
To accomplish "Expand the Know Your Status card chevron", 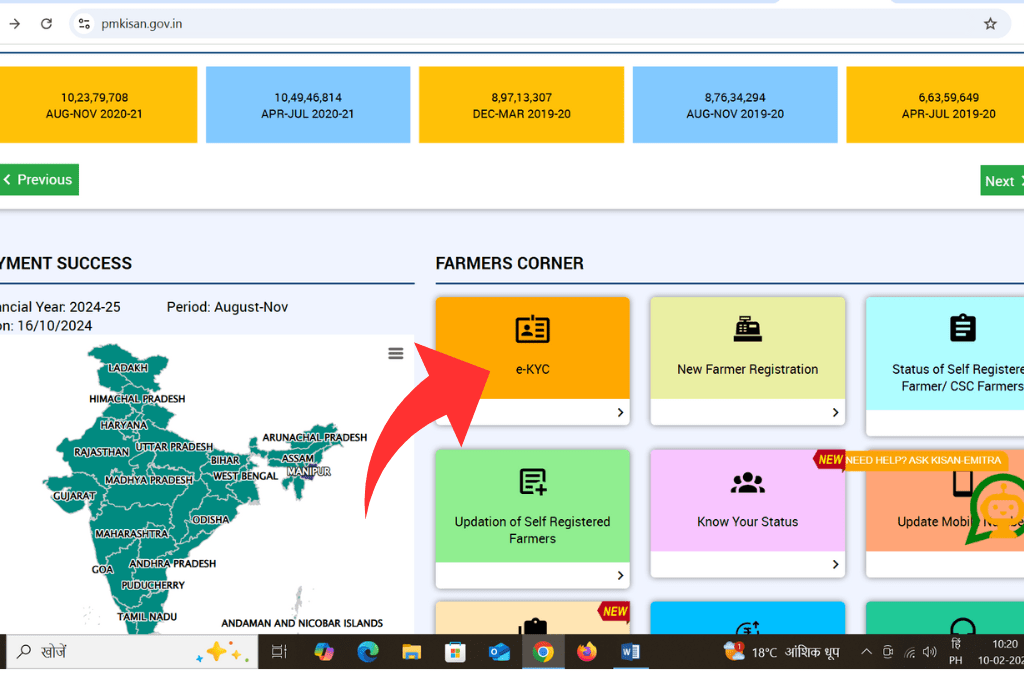I will 835,564.
